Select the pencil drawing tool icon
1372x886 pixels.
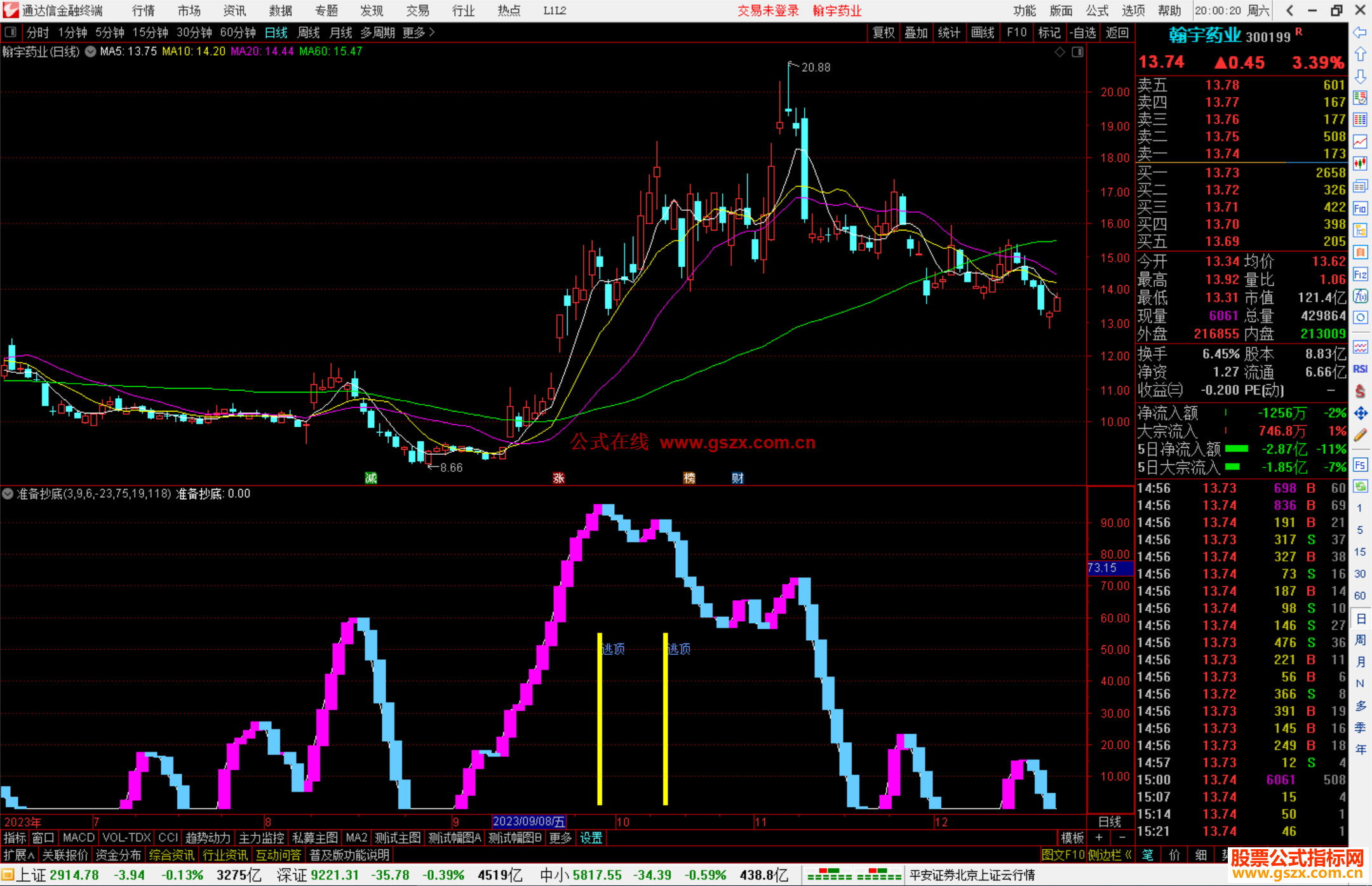(1360, 435)
